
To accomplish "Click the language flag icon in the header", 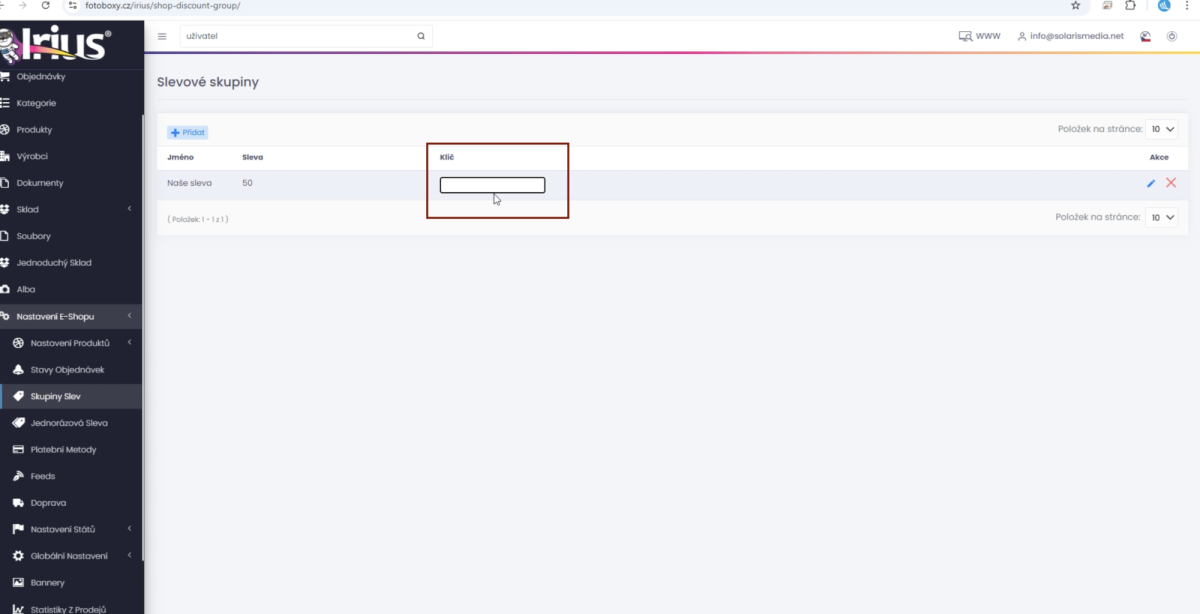I will (1146, 36).
